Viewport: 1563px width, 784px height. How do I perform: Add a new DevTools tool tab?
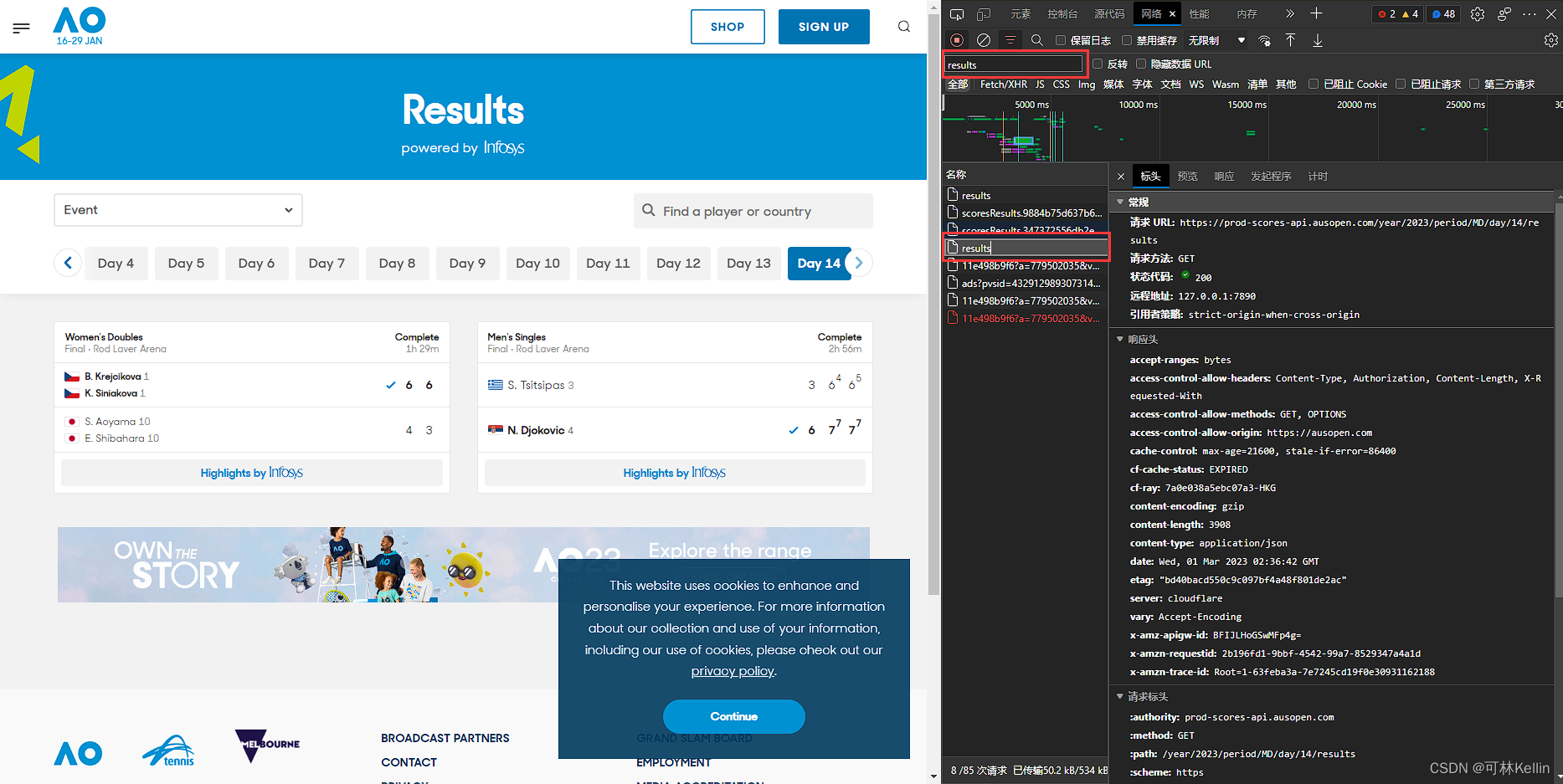click(x=1316, y=13)
